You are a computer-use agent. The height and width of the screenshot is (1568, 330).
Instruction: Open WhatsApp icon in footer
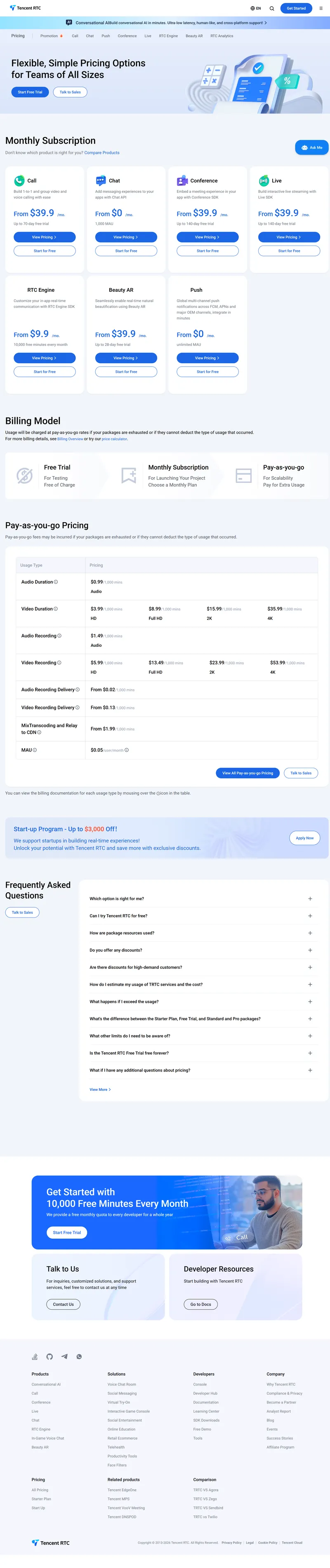78,1357
